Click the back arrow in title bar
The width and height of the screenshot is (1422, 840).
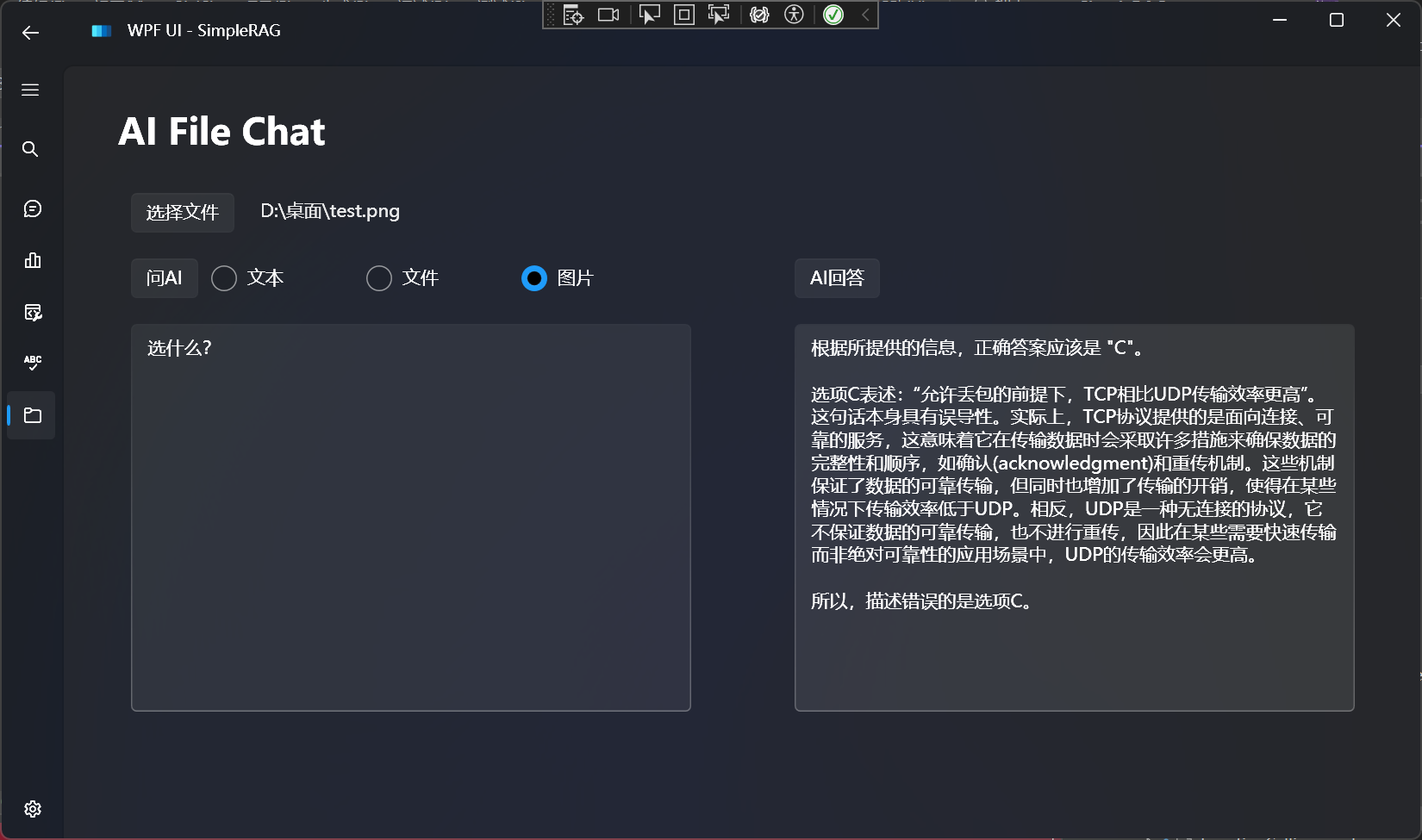[x=31, y=33]
